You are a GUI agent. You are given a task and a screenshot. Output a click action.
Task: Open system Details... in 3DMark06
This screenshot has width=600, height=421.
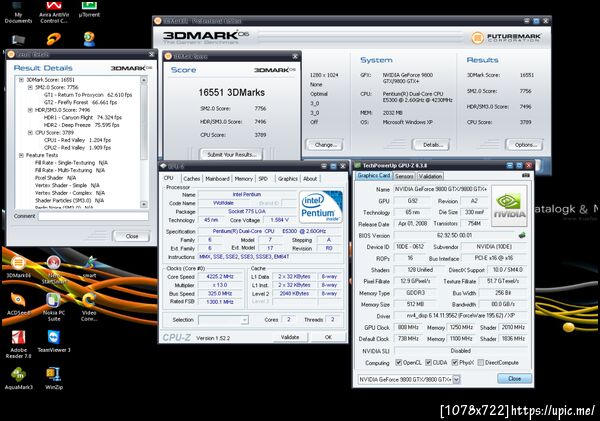pyautogui.click(x=431, y=145)
